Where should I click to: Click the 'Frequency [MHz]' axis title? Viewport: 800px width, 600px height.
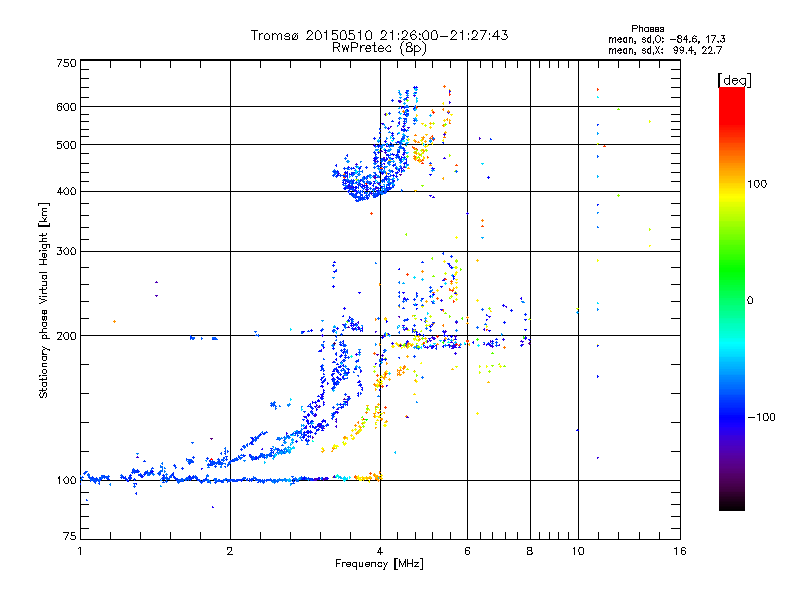379,564
